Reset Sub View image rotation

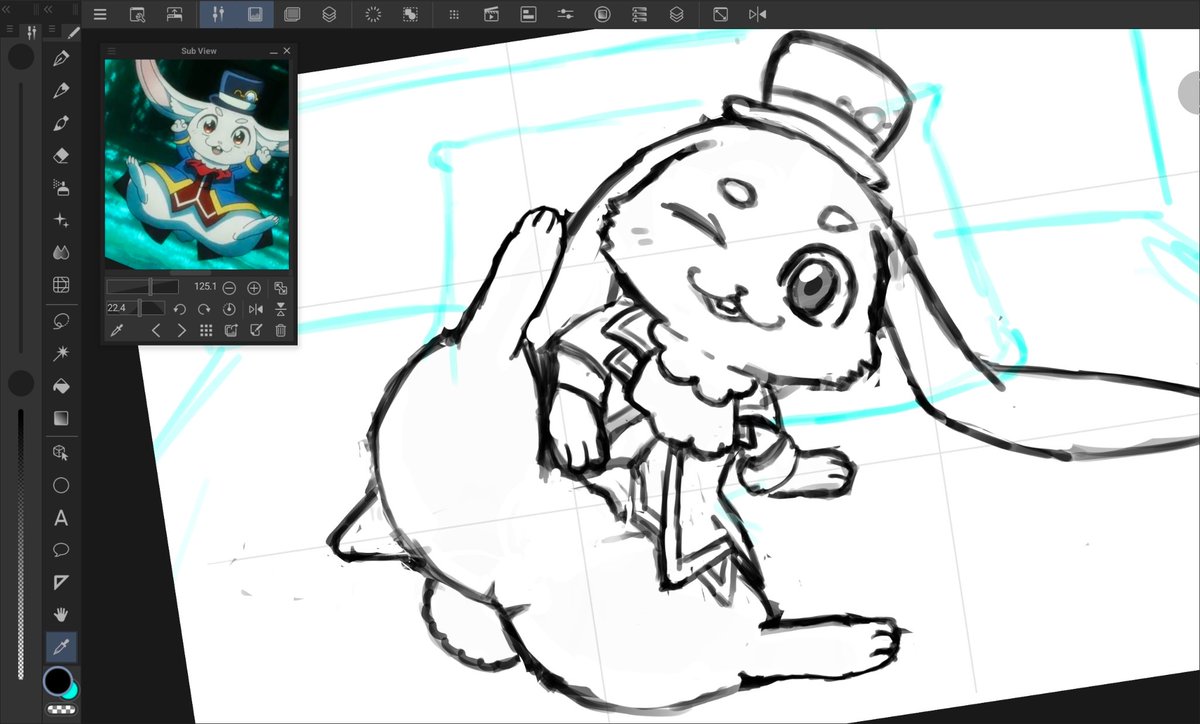coord(229,308)
